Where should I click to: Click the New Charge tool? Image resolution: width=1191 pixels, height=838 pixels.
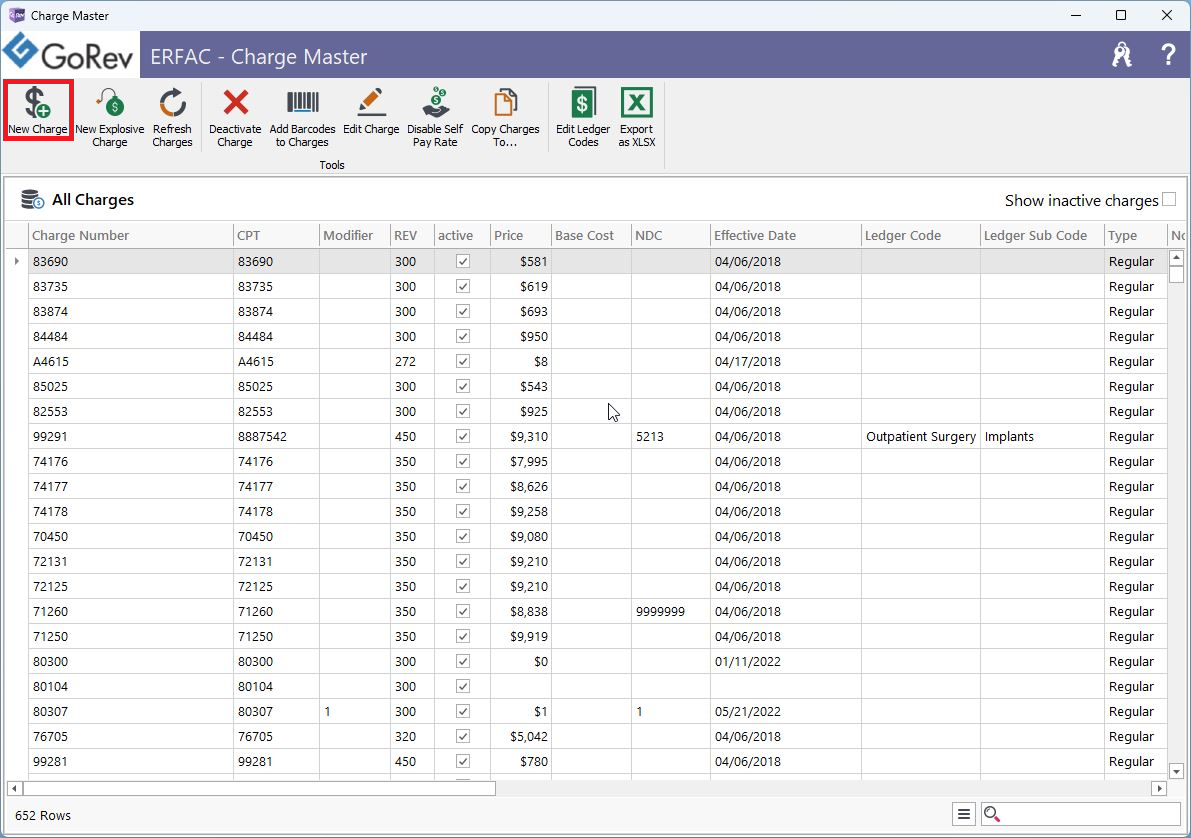point(38,111)
